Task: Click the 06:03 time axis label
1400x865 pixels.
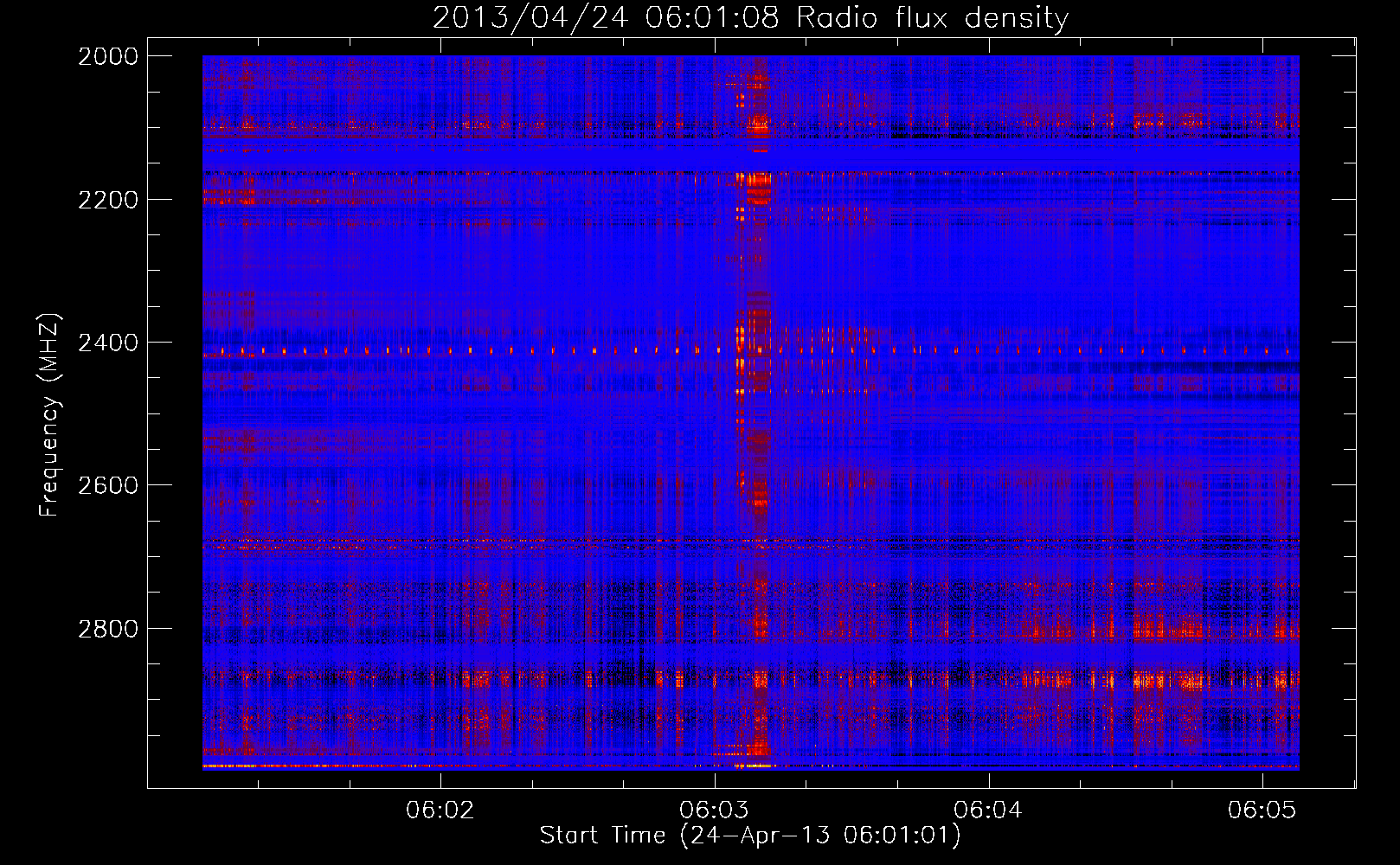Action: click(x=714, y=811)
